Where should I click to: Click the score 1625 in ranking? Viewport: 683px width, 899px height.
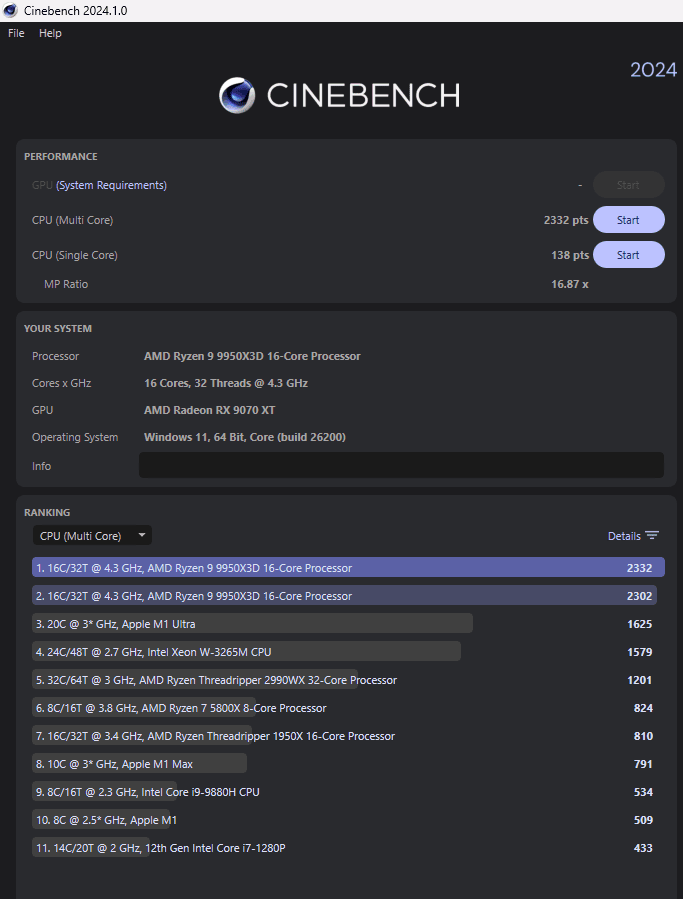point(639,624)
